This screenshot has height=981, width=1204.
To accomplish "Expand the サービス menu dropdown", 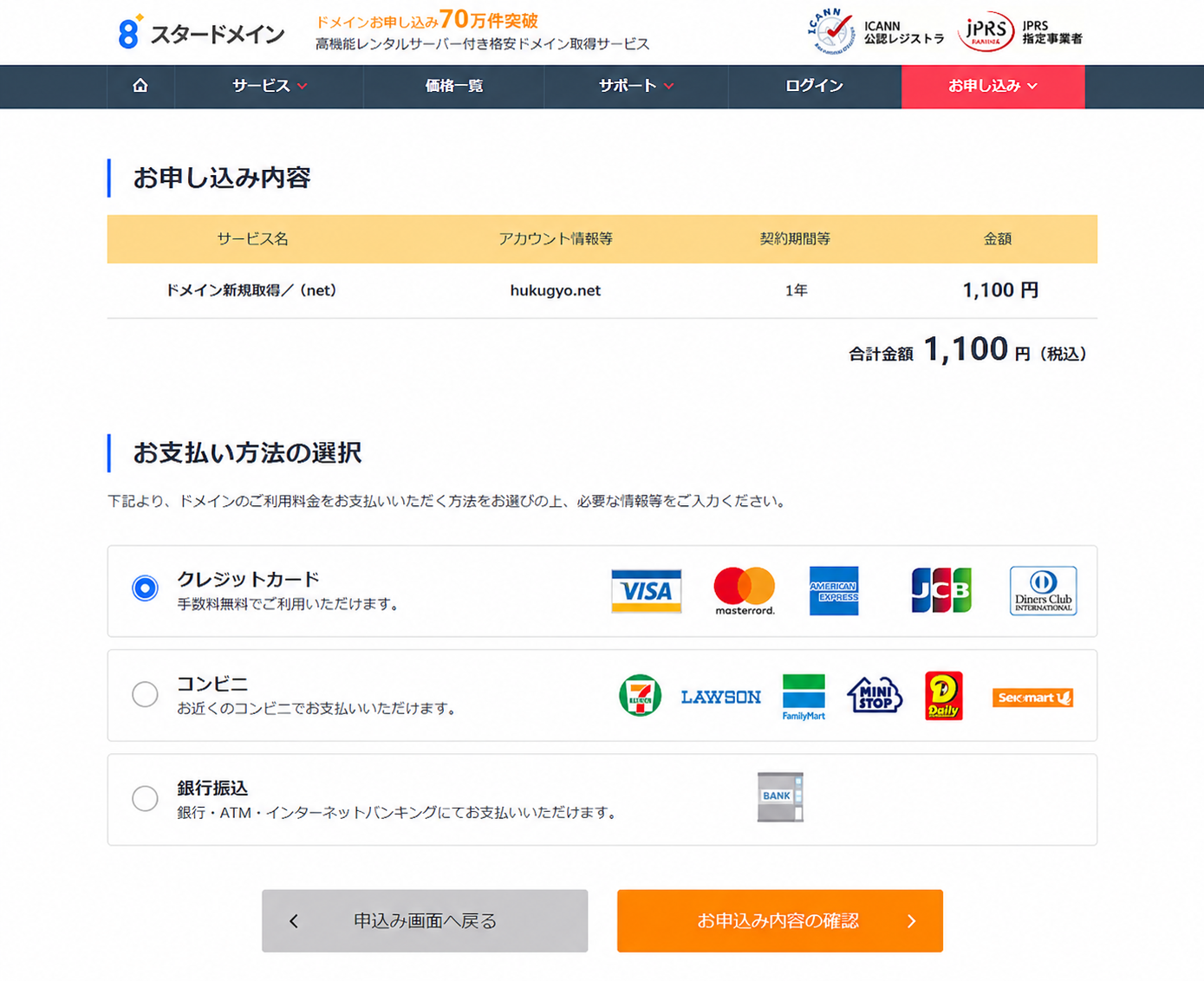I will tap(270, 86).
